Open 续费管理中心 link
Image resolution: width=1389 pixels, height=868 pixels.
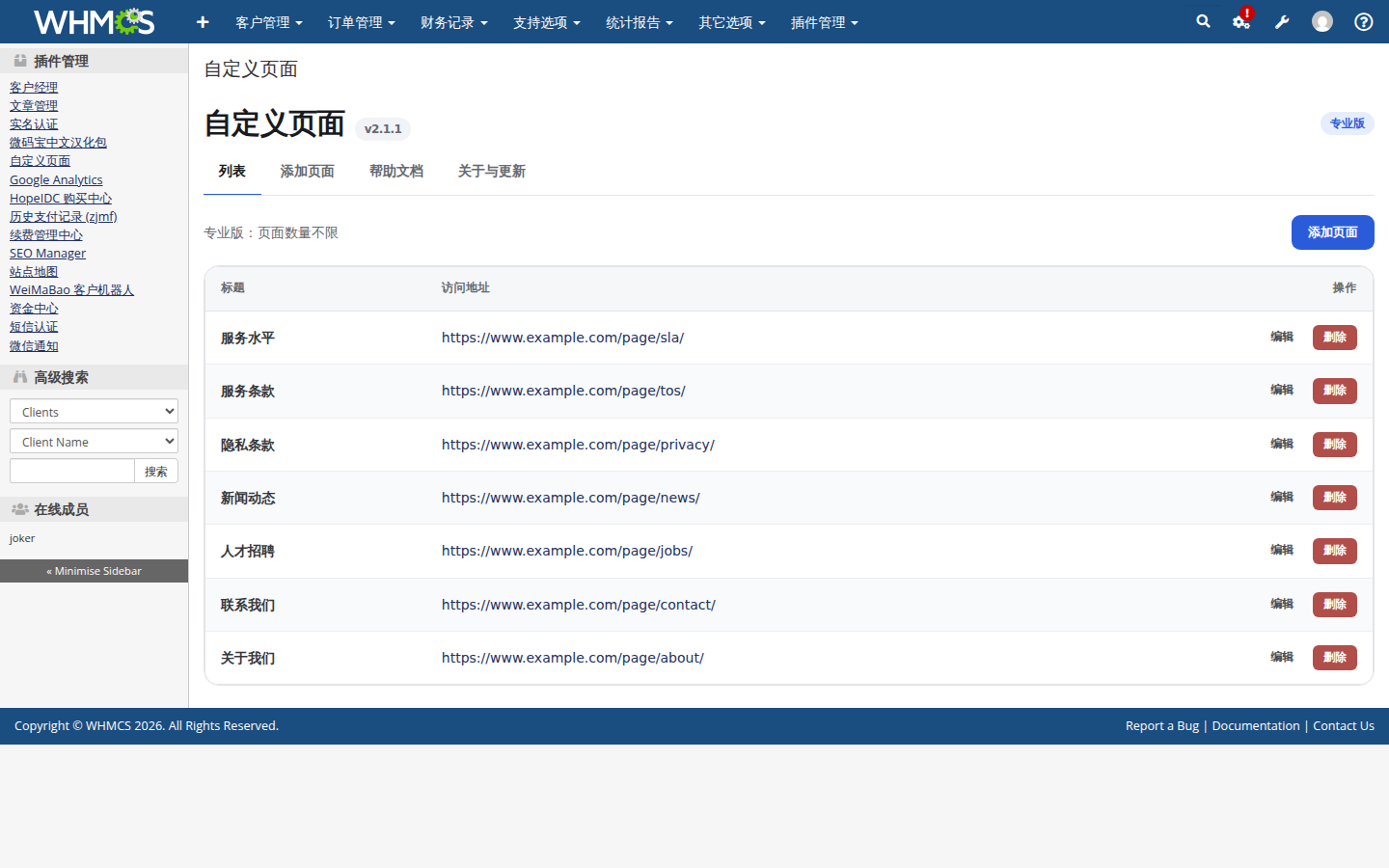tap(46, 235)
